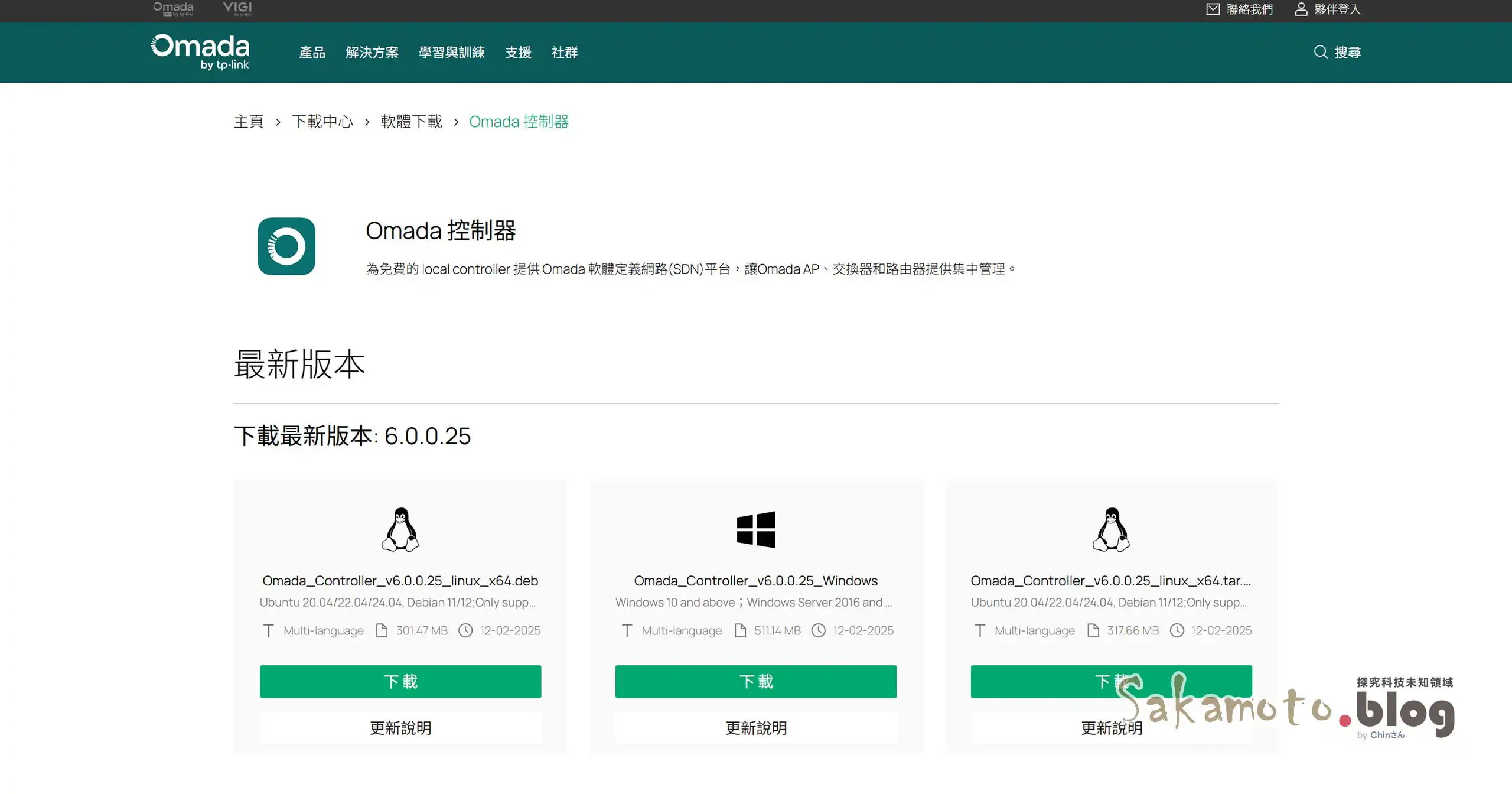1512x794 pixels.
Task: Open the 支援 menu
Action: pyautogui.click(x=518, y=52)
